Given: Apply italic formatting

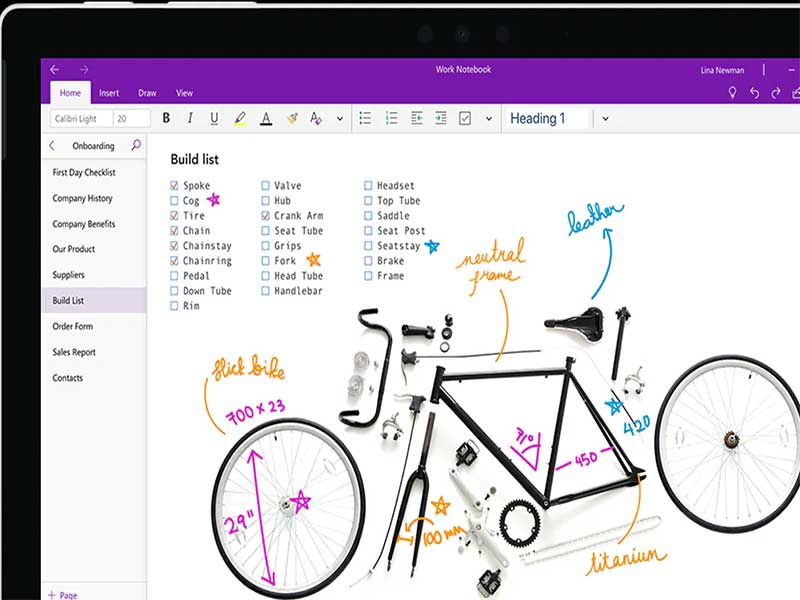Looking at the screenshot, I should [190, 118].
